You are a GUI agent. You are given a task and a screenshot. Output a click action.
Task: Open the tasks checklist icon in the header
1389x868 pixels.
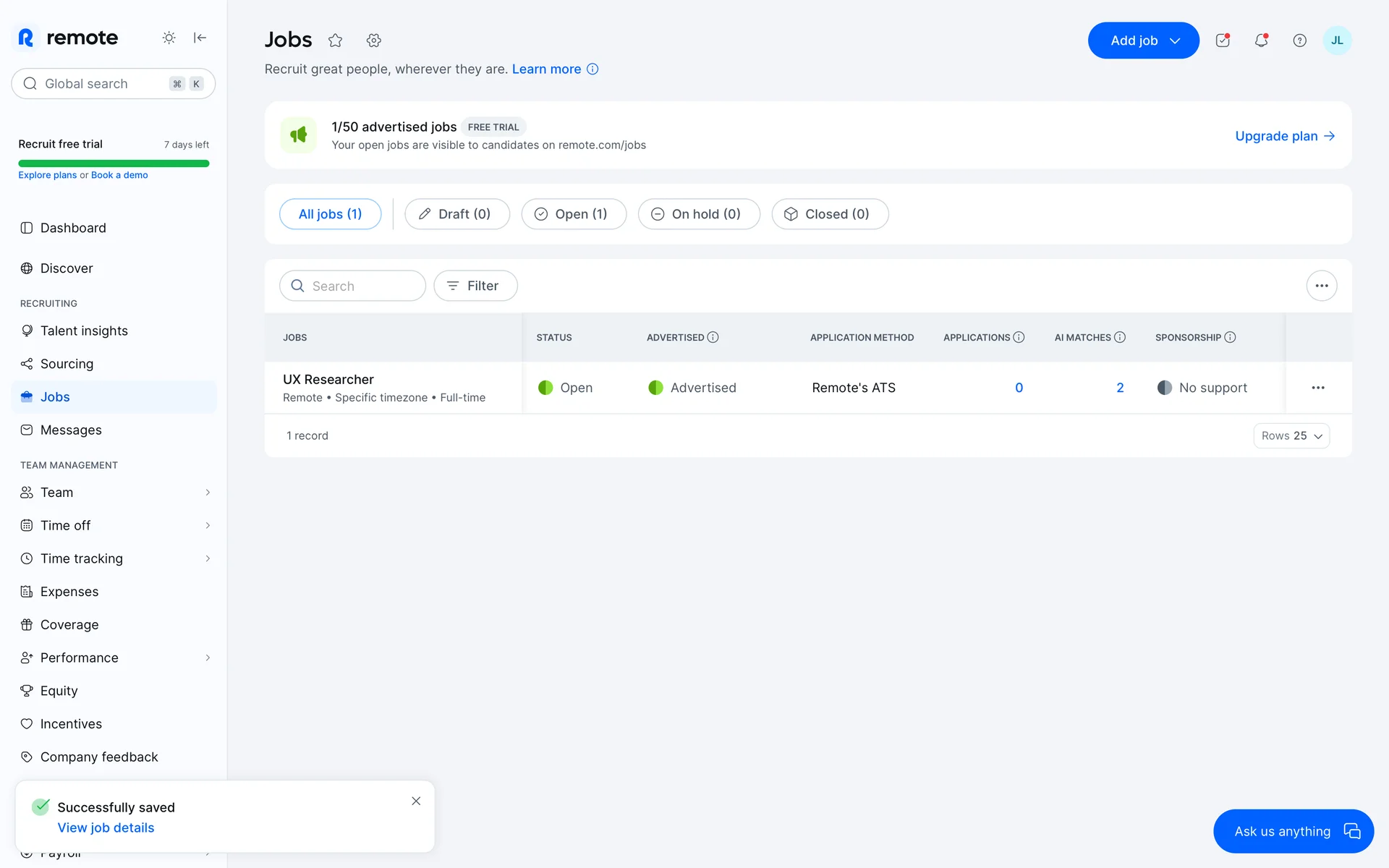pyautogui.click(x=1223, y=41)
